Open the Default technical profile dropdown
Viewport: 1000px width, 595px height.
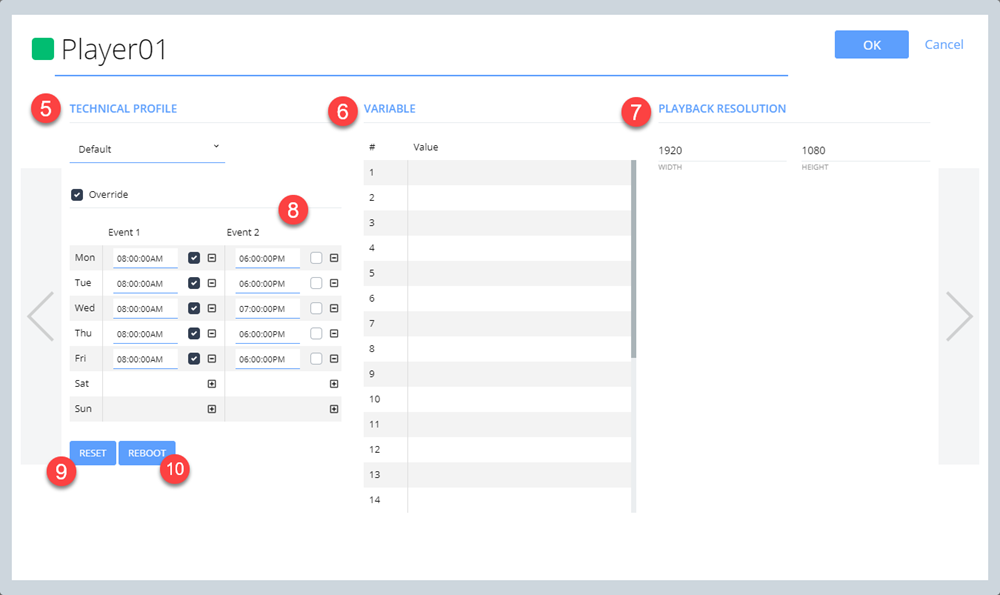point(147,149)
